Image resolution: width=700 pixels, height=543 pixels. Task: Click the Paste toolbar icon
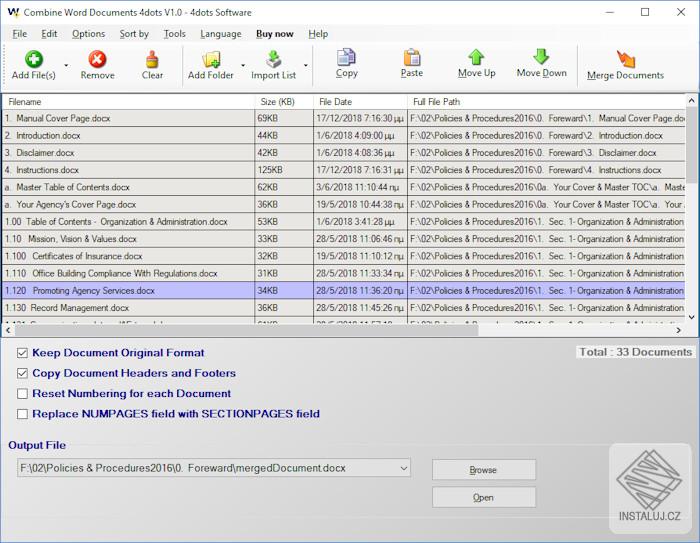point(412,57)
